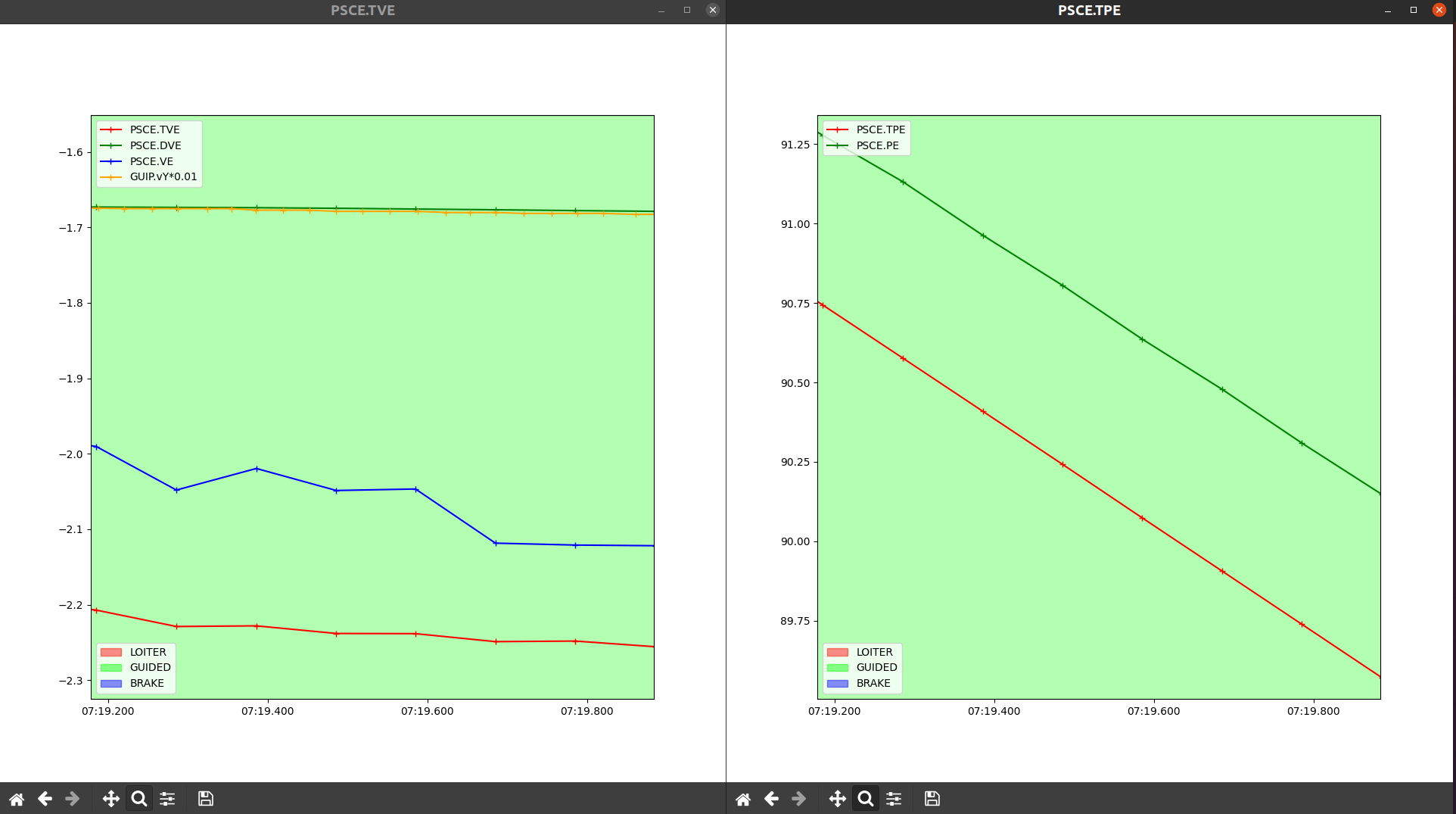Go forward to next view in PSCE.TVE window
This screenshot has width=1456, height=814.
click(73, 799)
